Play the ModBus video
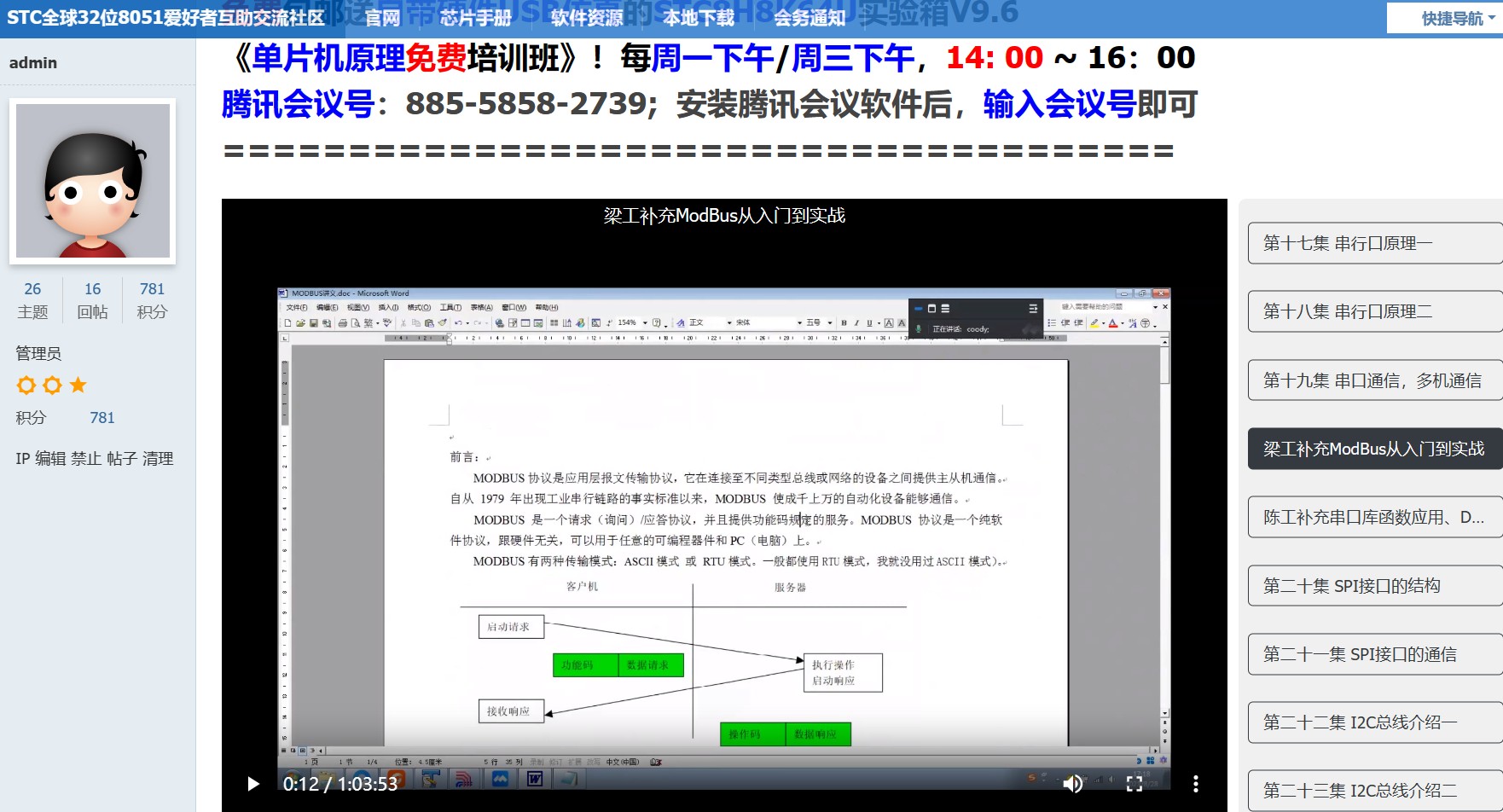This screenshot has height=812, width=1503. click(x=253, y=784)
